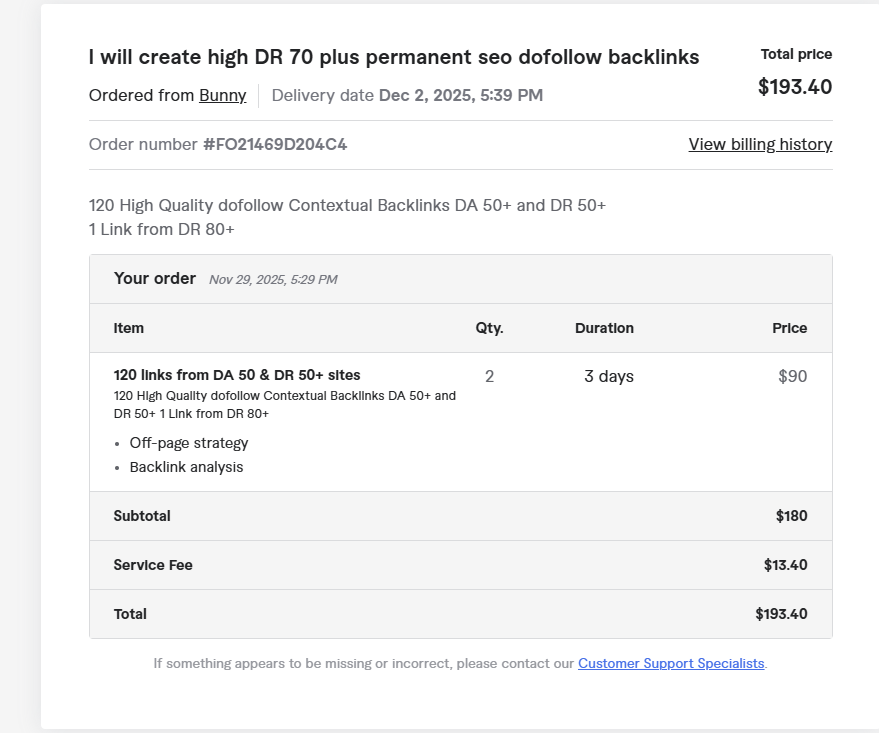
Task: Click the Qty. column header
Action: click(489, 328)
